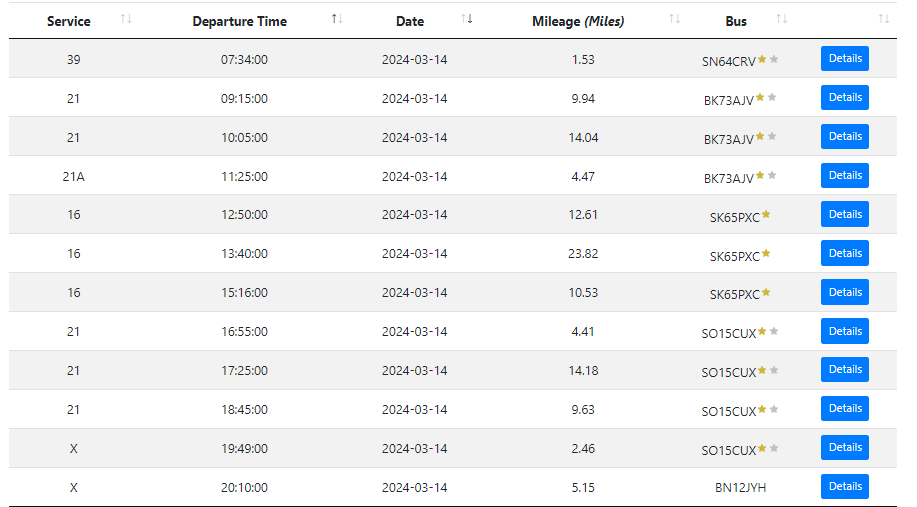917x507 pixels.
Task: Click bus SK65PXC in the 15:16:00 row
Action: 734,294
